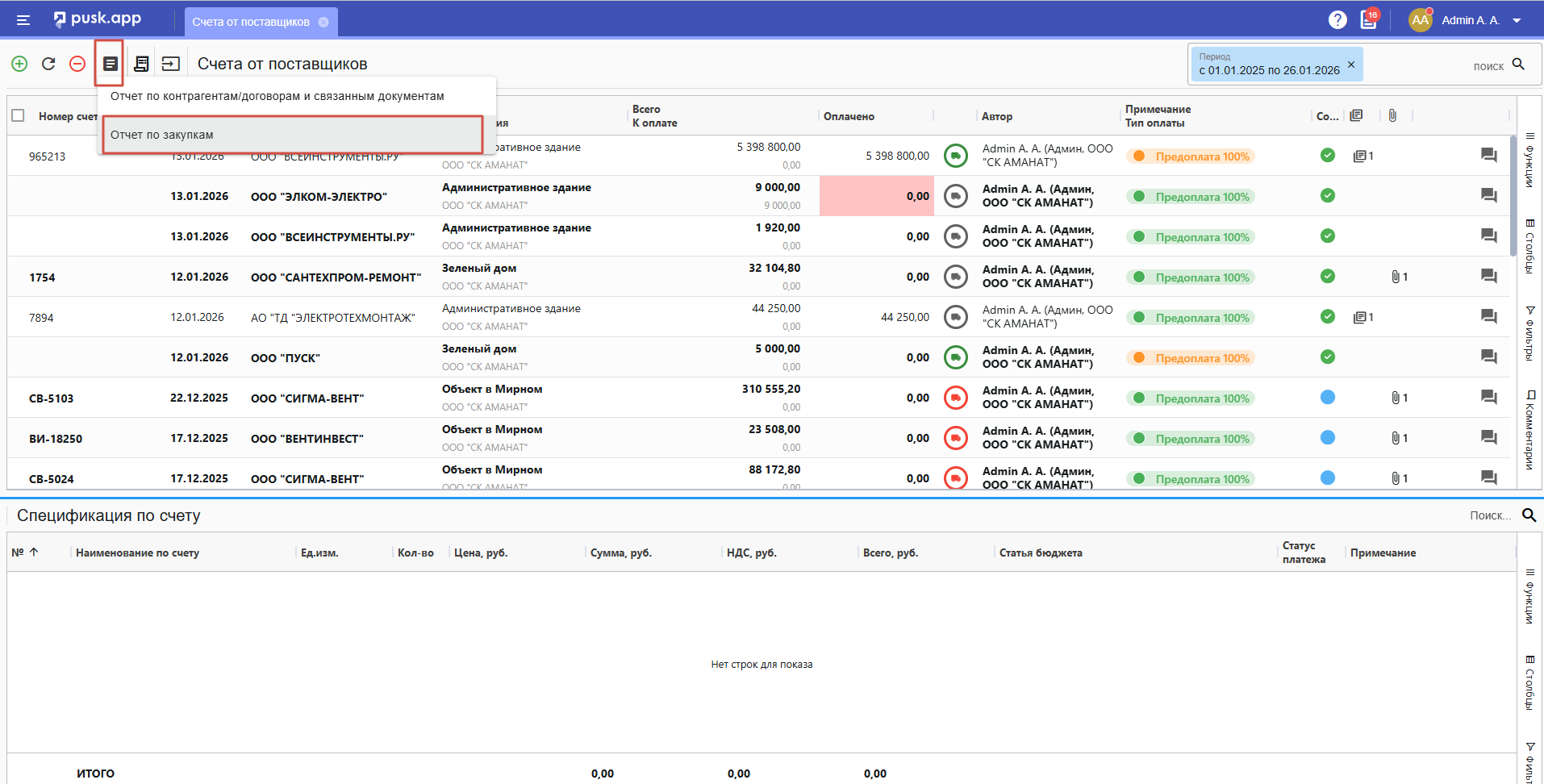Select report by contractors and contracts item
Image resolution: width=1544 pixels, height=784 pixels.
pyautogui.click(x=278, y=96)
